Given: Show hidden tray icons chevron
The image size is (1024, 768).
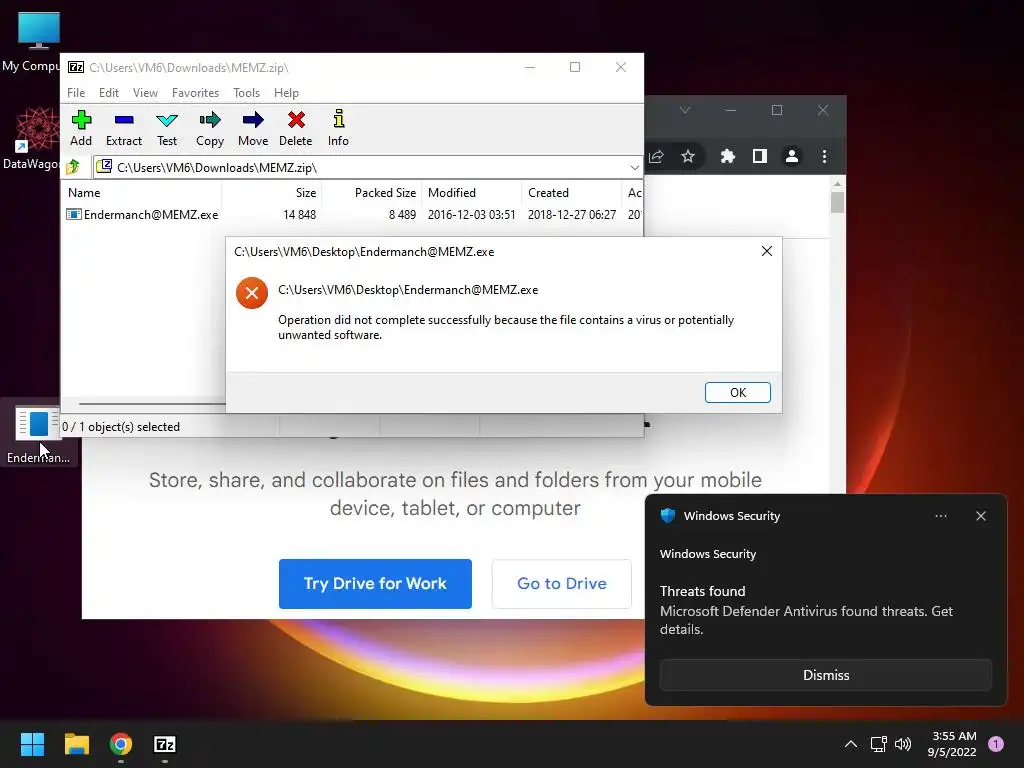Looking at the screenshot, I should point(850,744).
